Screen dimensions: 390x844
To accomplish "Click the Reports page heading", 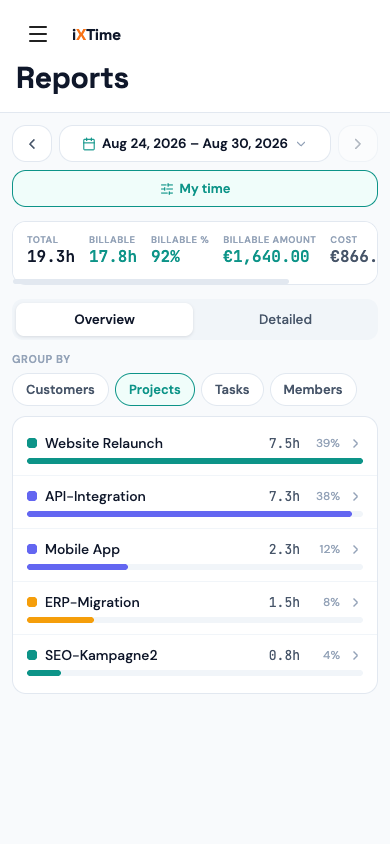I will click(x=73, y=78).
